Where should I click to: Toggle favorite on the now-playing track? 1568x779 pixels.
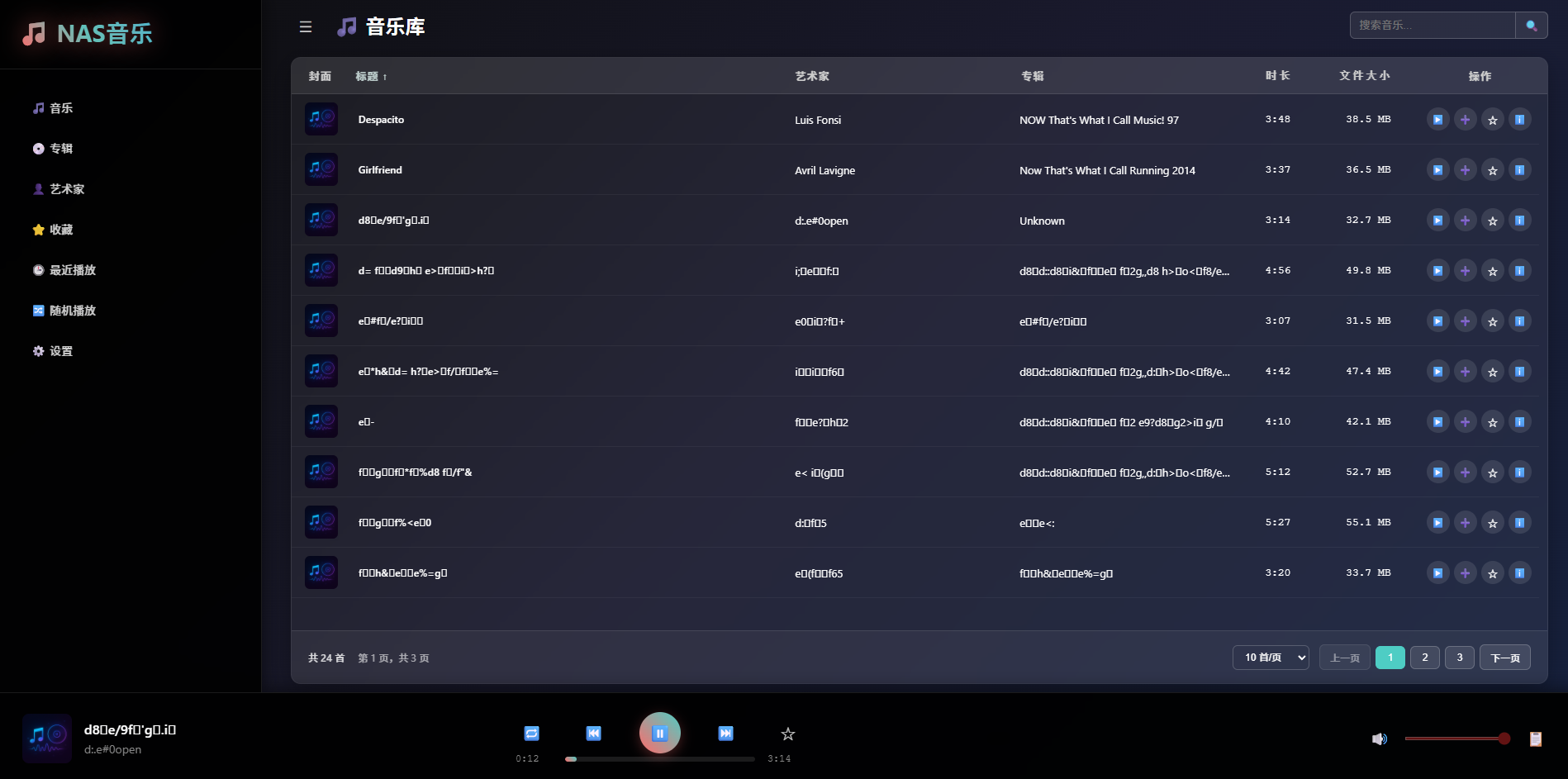tap(788, 734)
